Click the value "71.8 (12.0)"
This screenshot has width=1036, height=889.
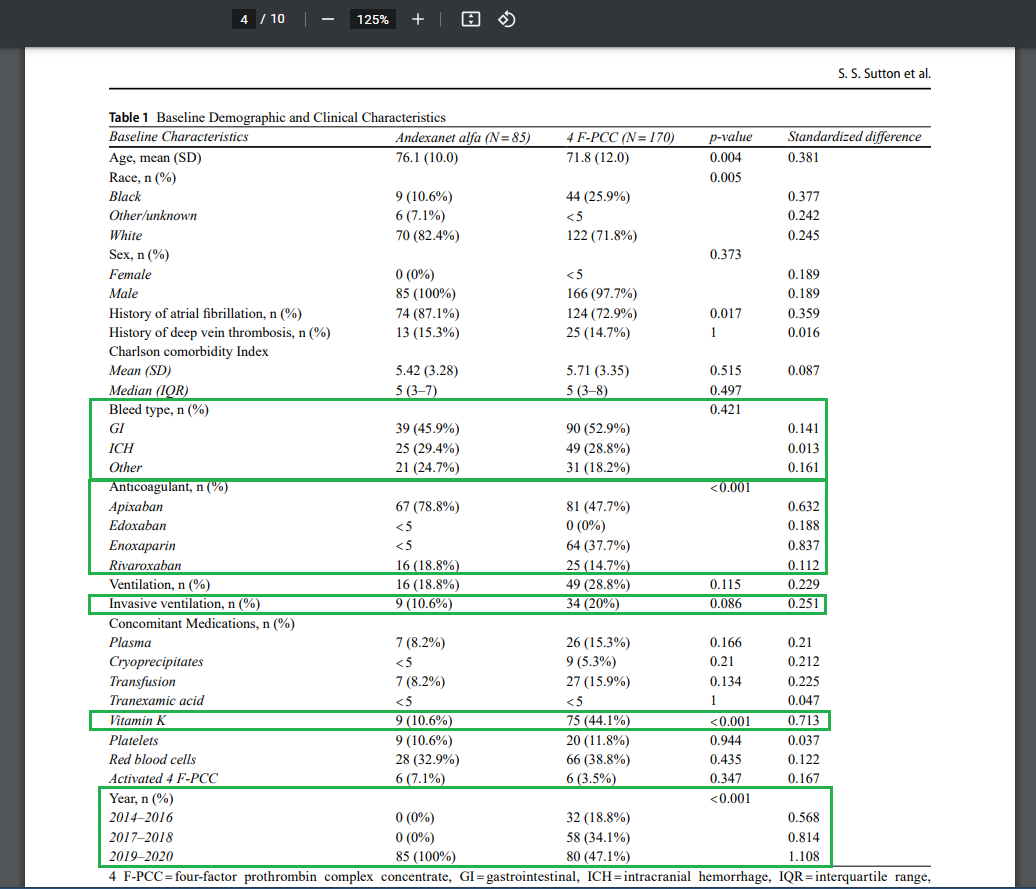pos(597,158)
